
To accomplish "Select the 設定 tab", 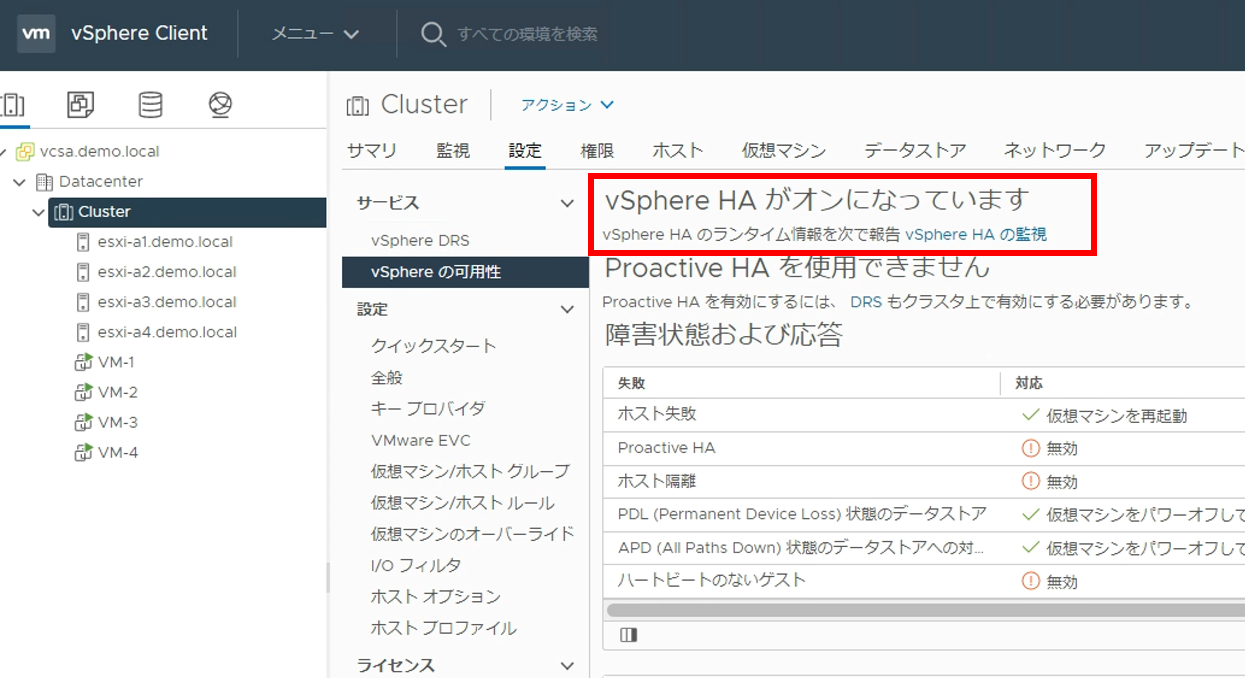I will tap(525, 151).
